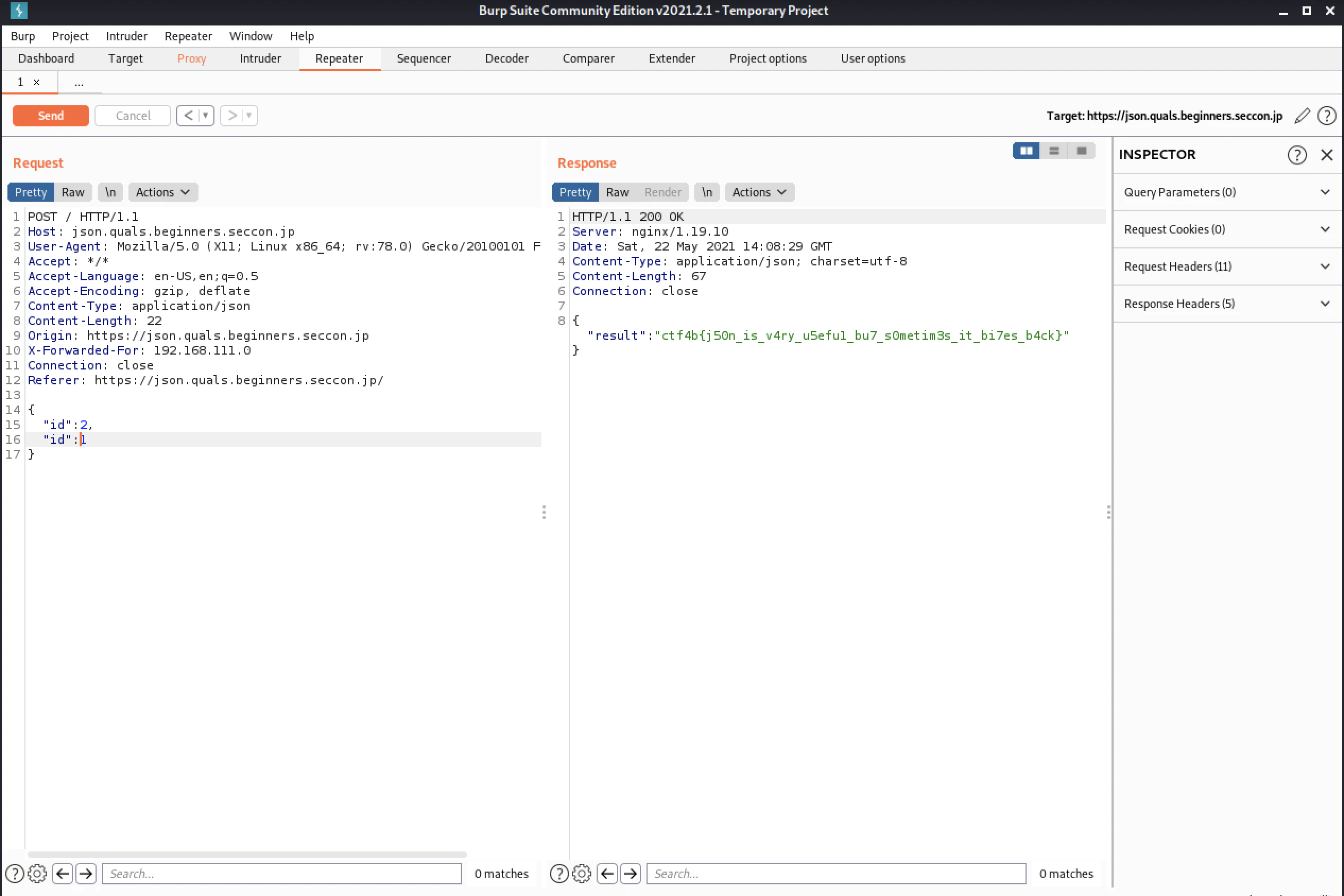Open the Help menu
Viewport: 1344px width, 896px height.
click(x=302, y=37)
